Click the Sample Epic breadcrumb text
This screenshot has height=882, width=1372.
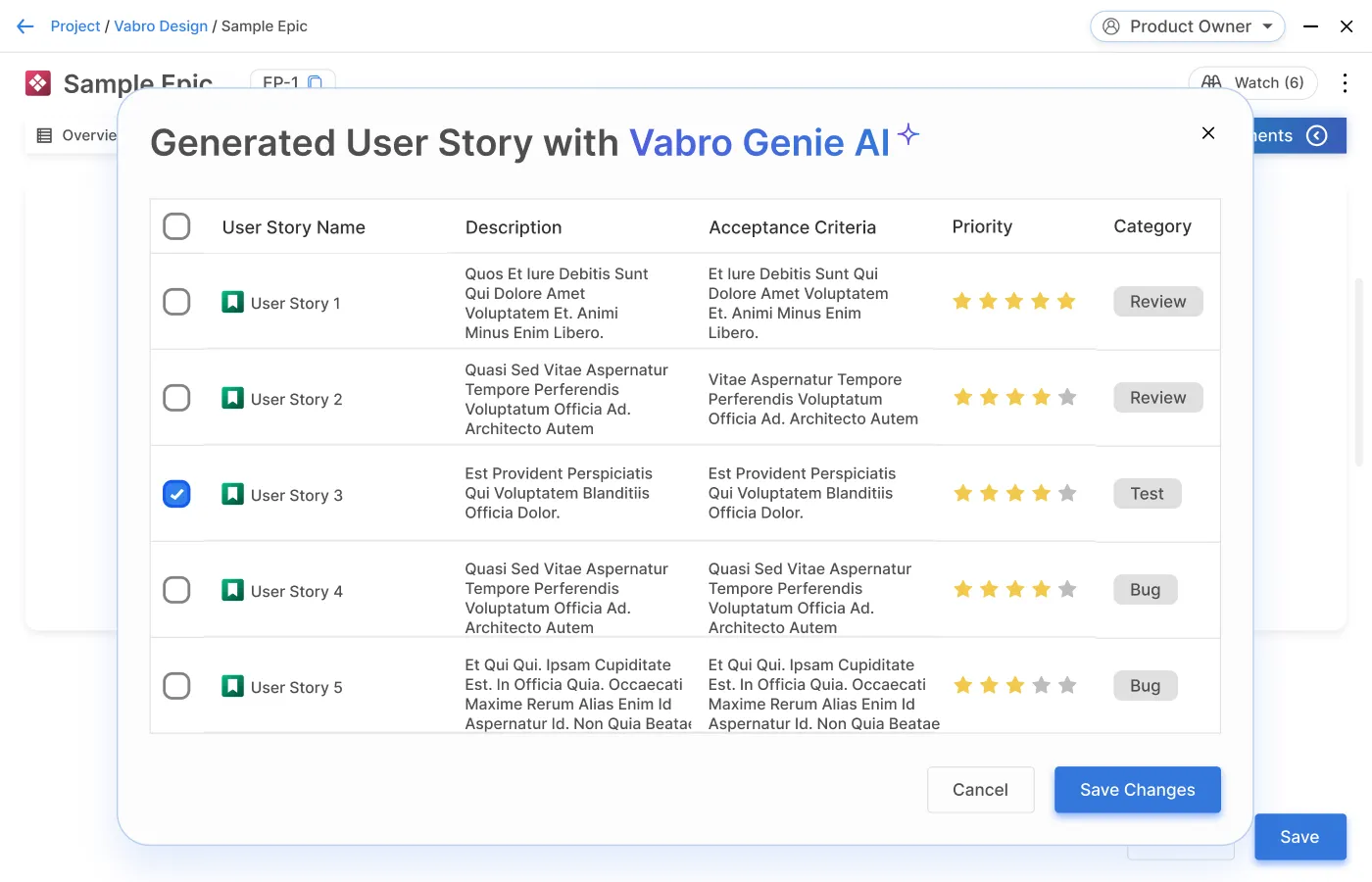point(265,26)
